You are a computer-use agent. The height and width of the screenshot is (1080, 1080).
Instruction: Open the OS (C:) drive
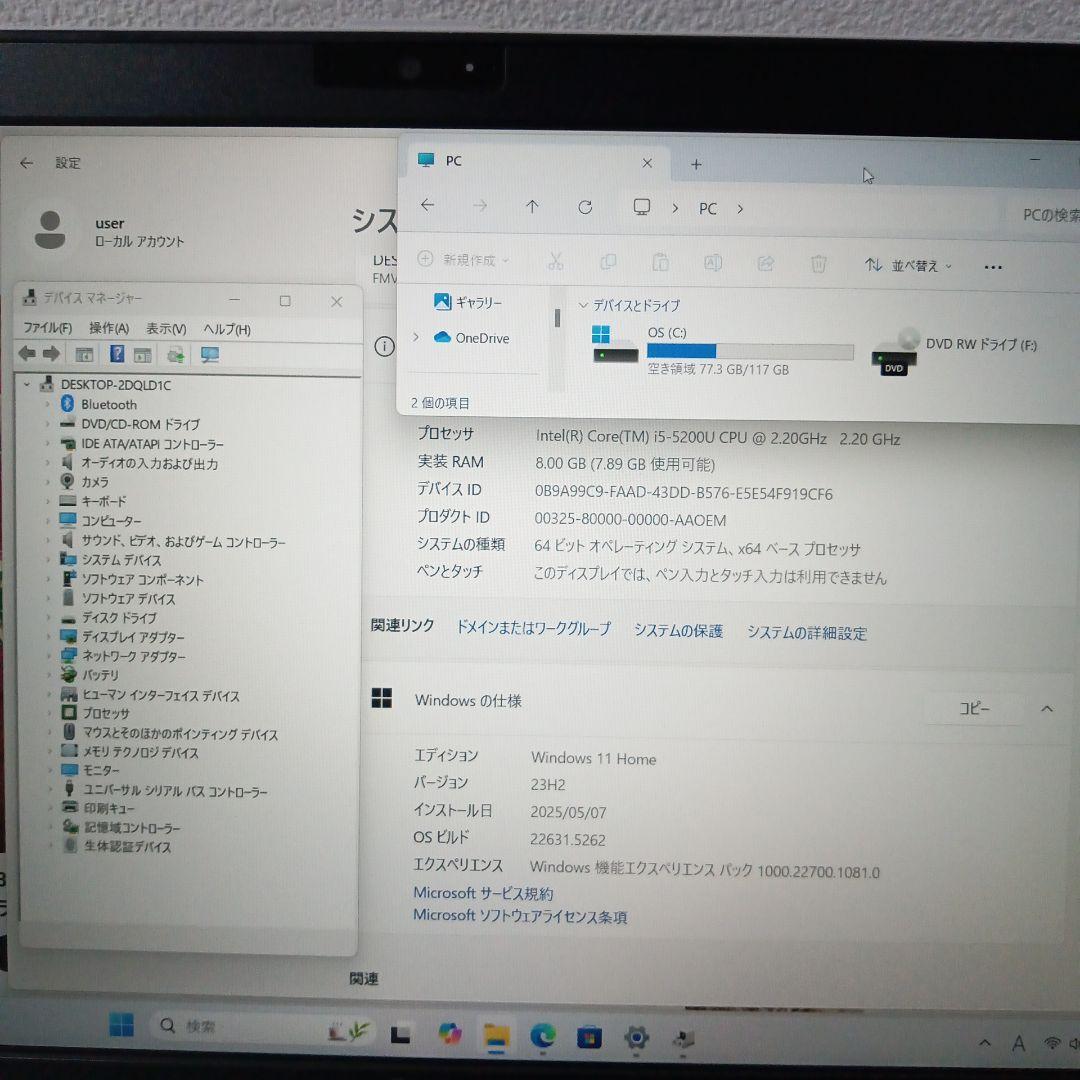click(721, 350)
